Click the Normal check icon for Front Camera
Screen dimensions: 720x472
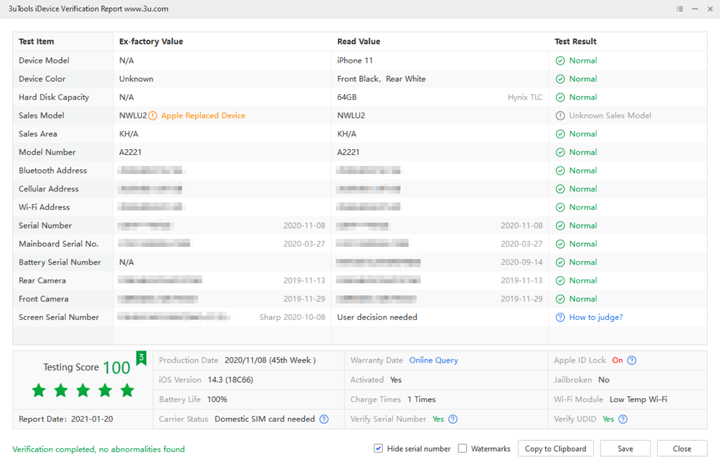click(560, 299)
